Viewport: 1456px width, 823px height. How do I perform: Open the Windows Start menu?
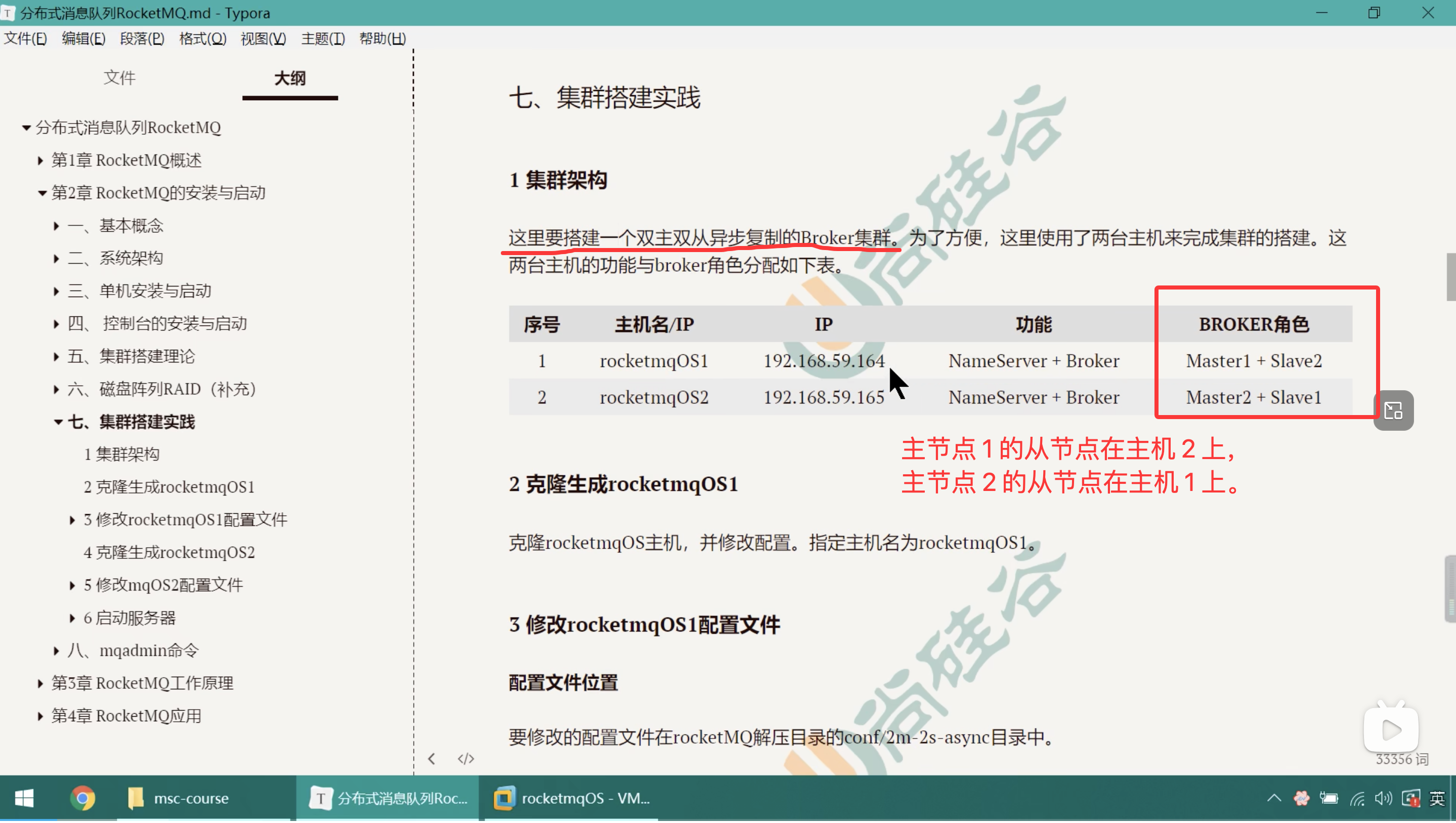tap(24, 798)
